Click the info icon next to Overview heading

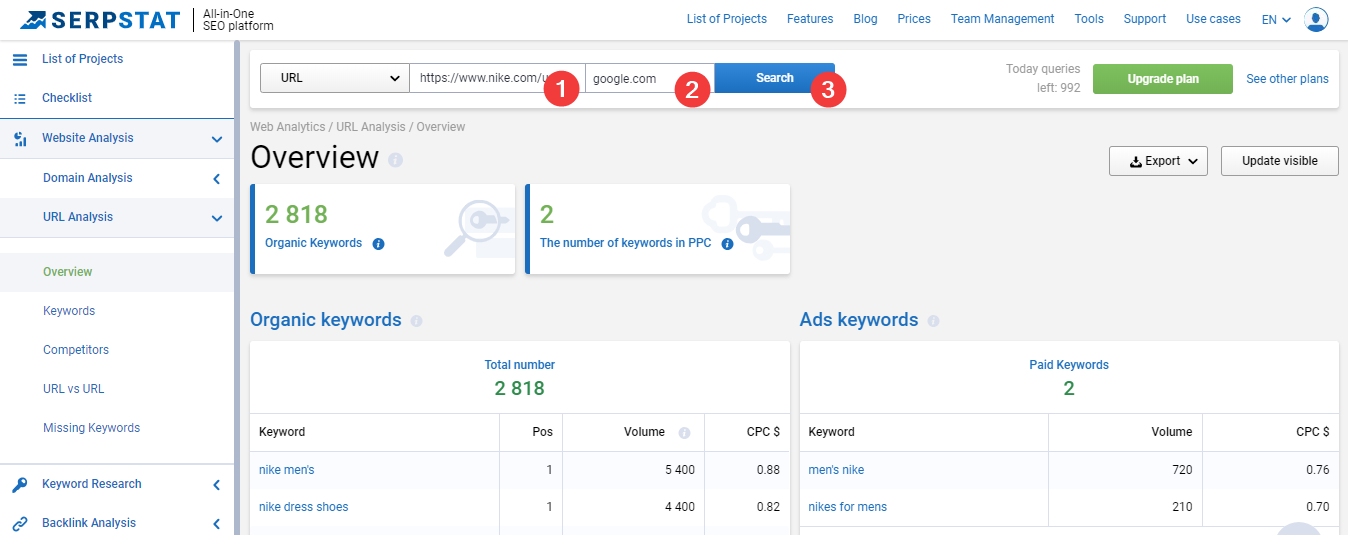(395, 160)
